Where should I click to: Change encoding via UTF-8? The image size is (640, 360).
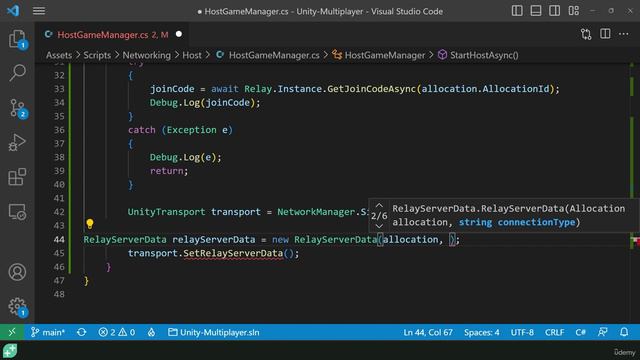click(522, 332)
